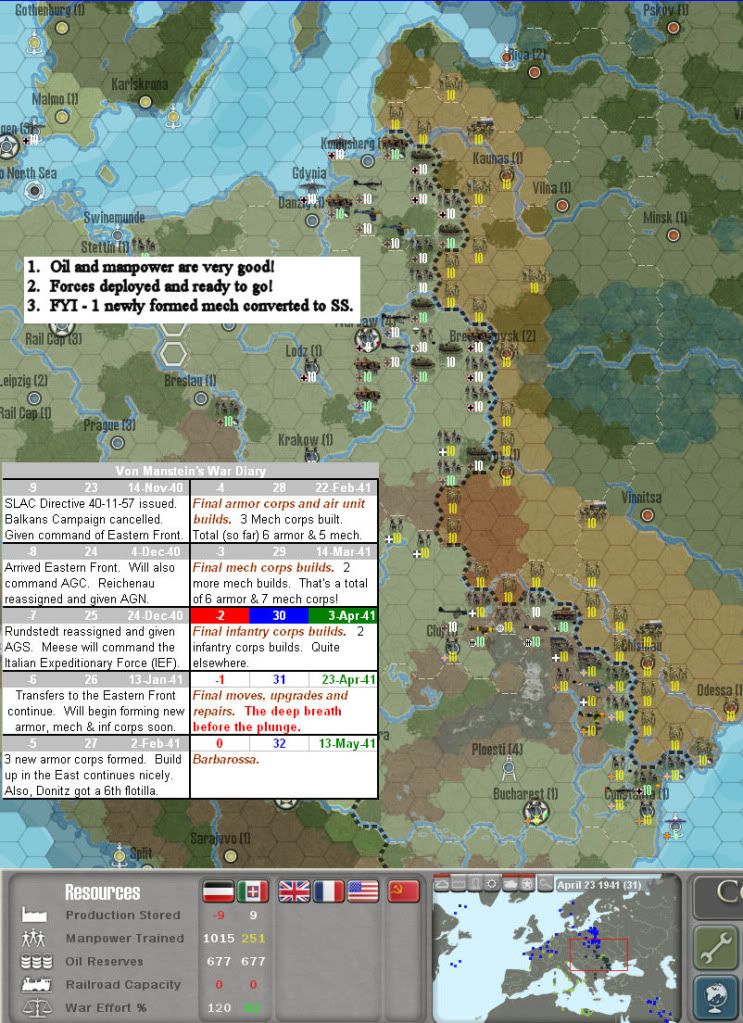
Task: Click the Barbarossa diary entry
Action: coord(226,759)
